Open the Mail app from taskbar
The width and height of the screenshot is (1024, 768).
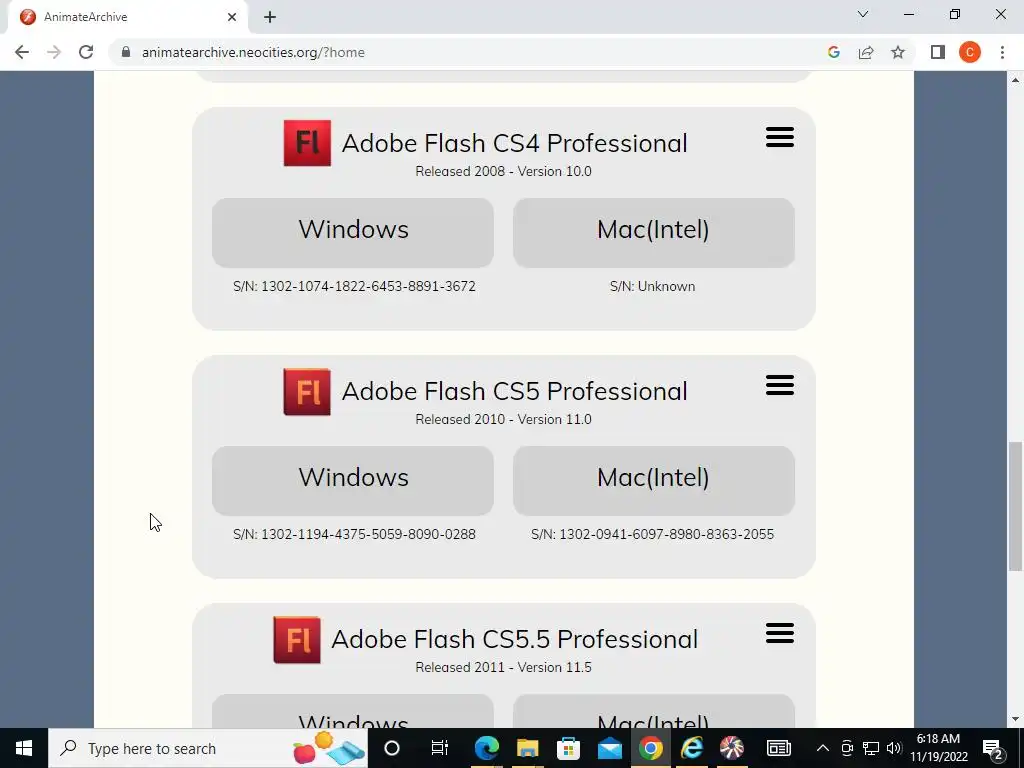pyautogui.click(x=609, y=748)
